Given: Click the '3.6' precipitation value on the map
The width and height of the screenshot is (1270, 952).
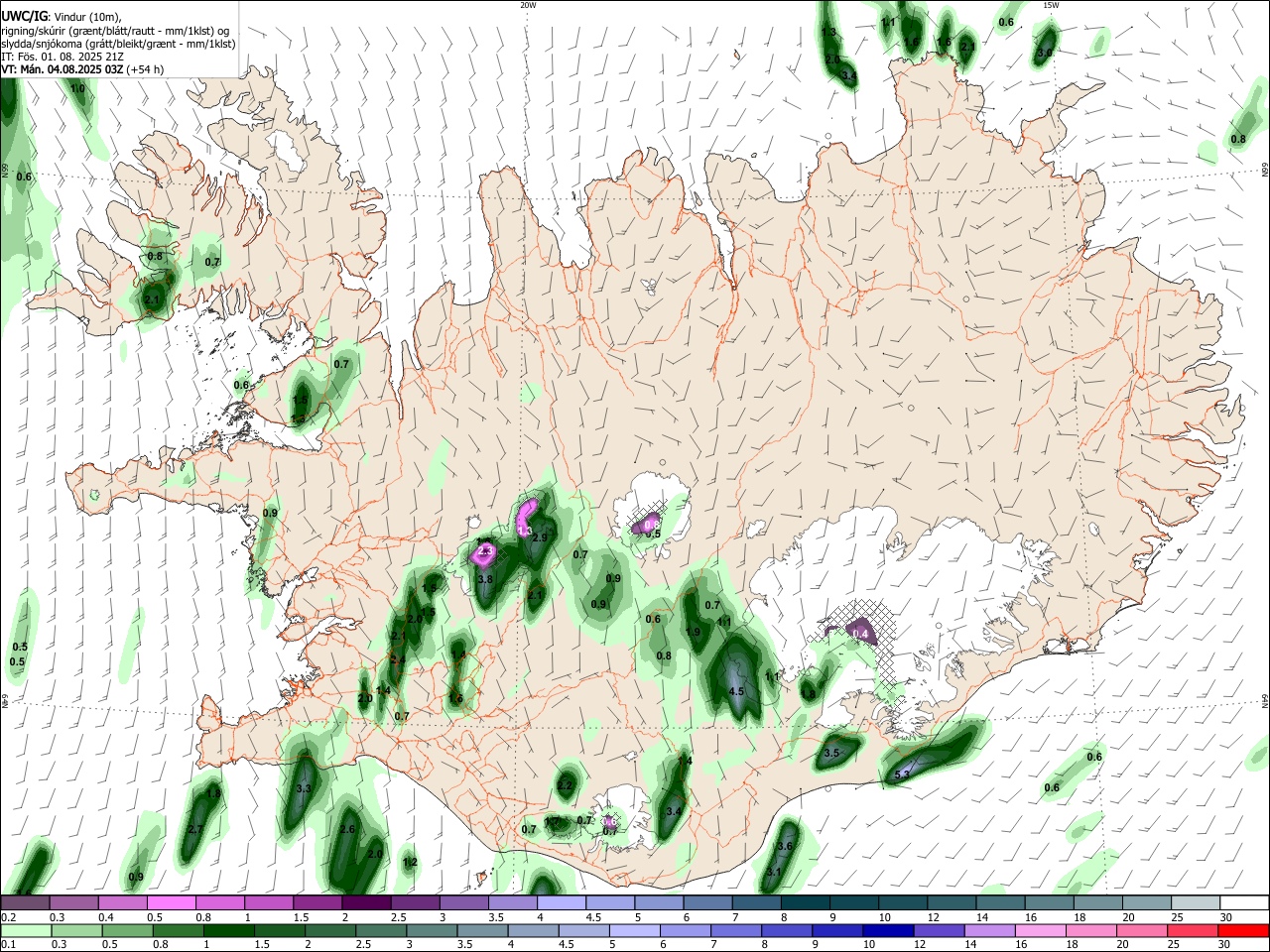Looking at the screenshot, I should [x=786, y=846].
